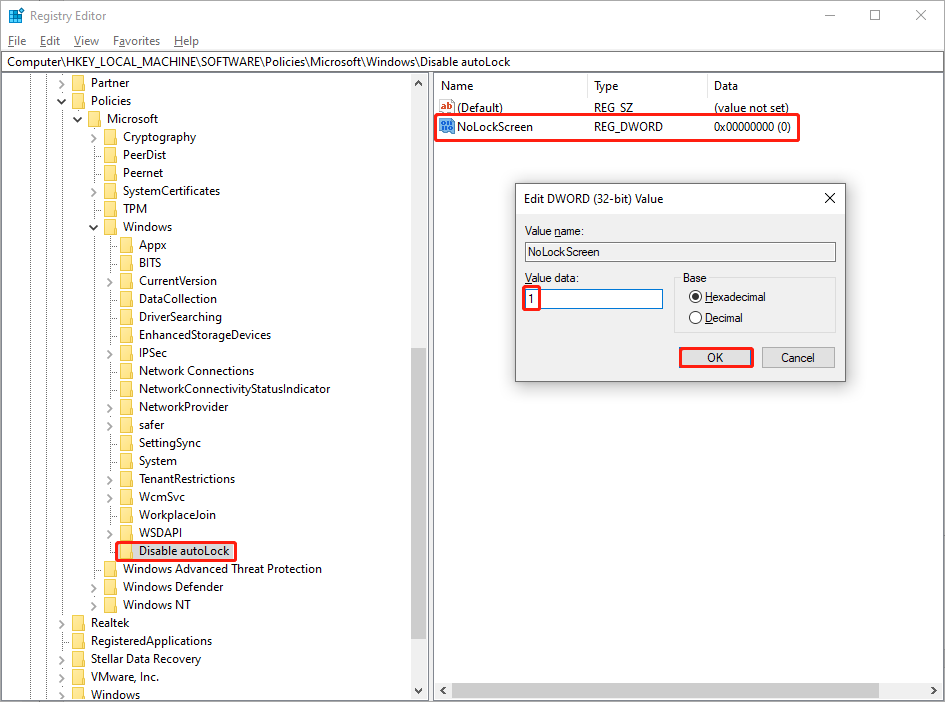Select the SettingSync folder icon
The height and width of the screenshot is (702, 945).
(127, 443)
